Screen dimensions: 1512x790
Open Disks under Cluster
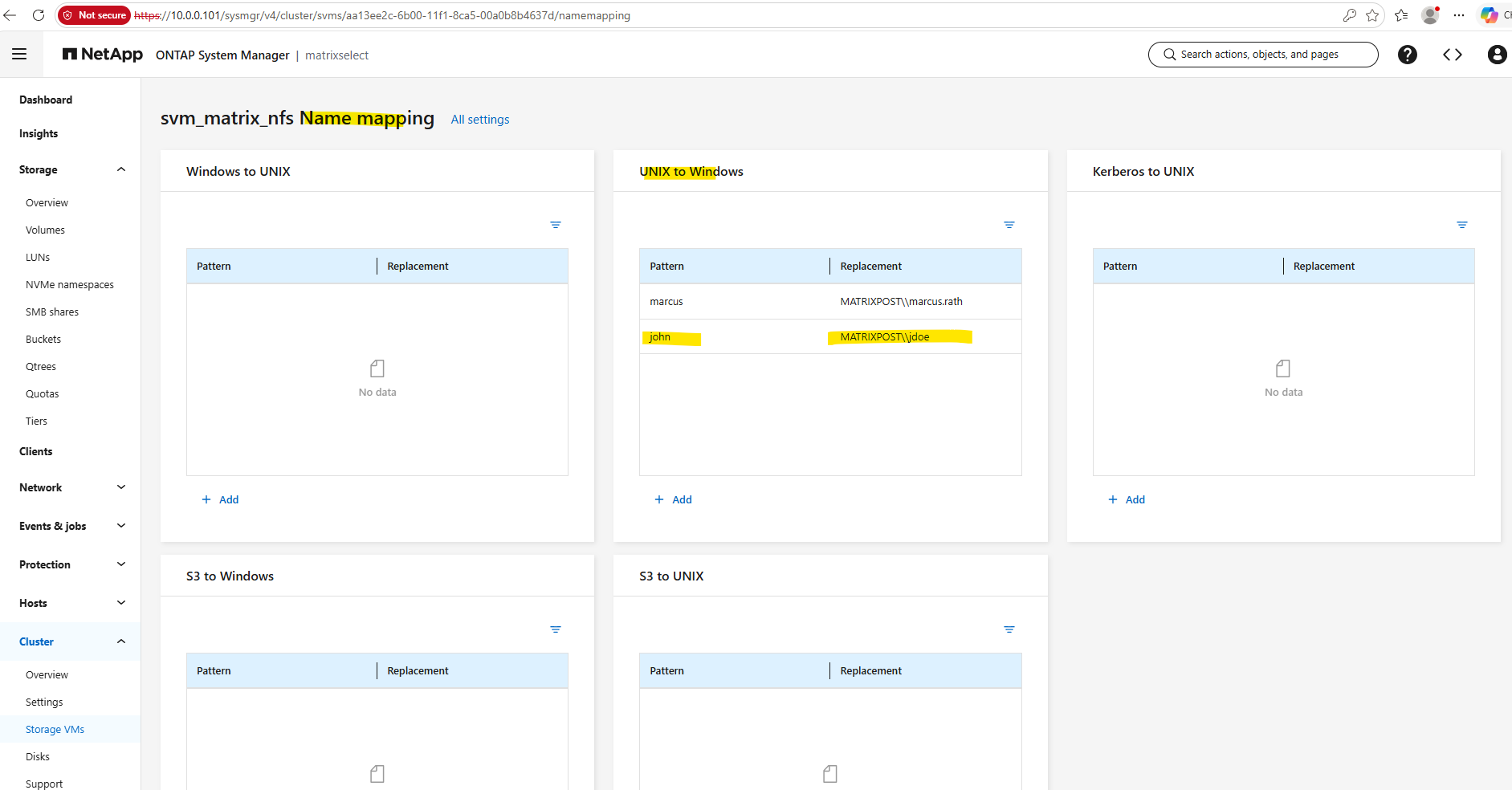tap(38, 757)
